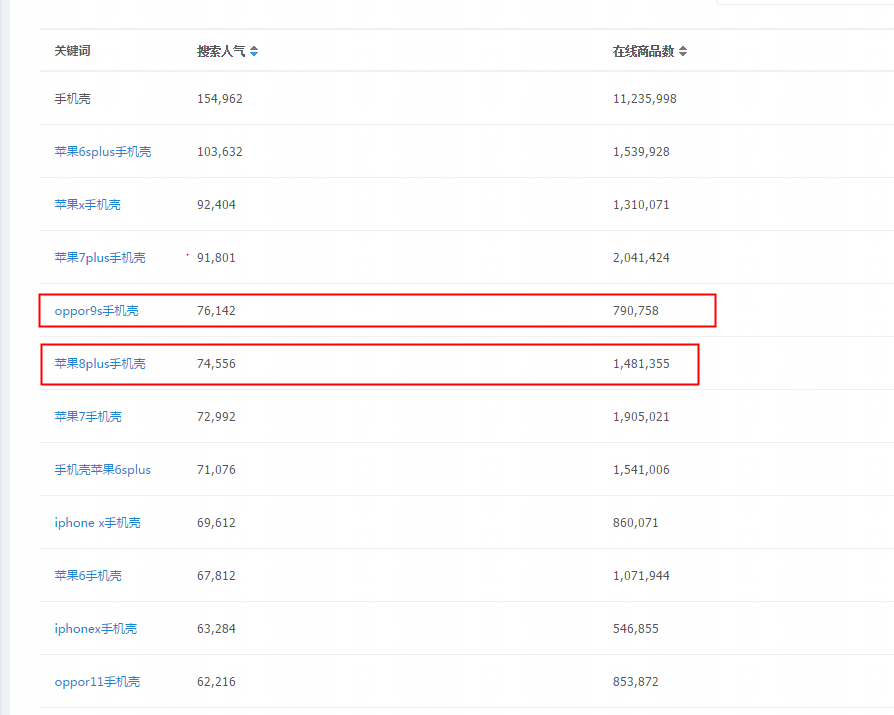
Task: Select online product count 1,071,944
Action: coord(641,576)
